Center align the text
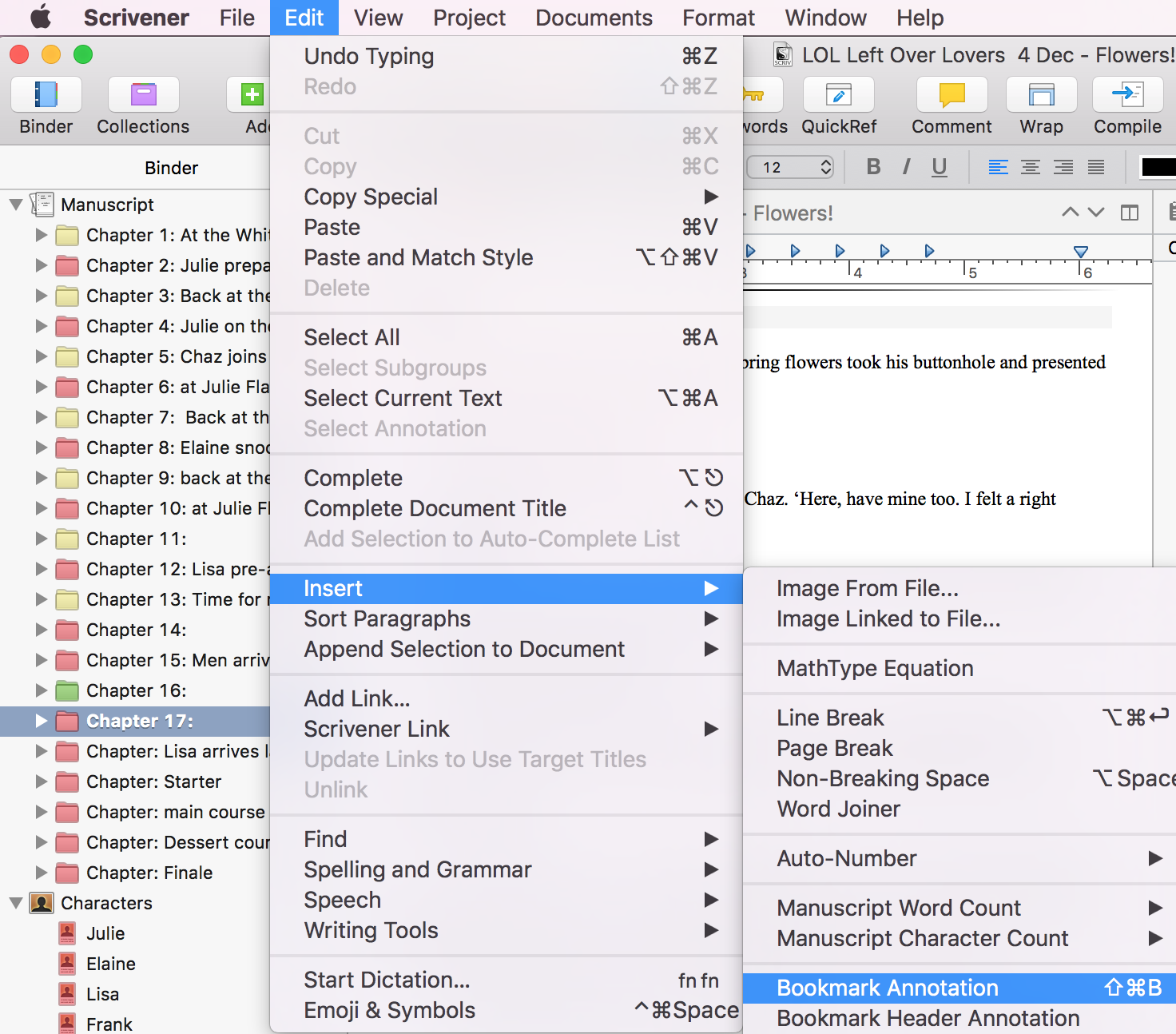 pos(1031,167)
